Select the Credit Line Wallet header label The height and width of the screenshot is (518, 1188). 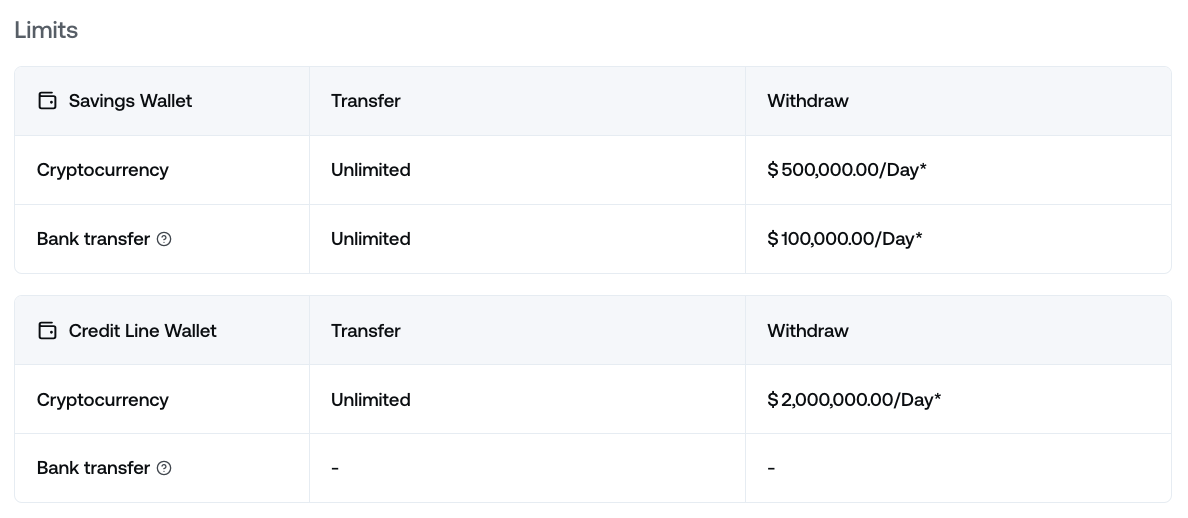coord(142,331)
